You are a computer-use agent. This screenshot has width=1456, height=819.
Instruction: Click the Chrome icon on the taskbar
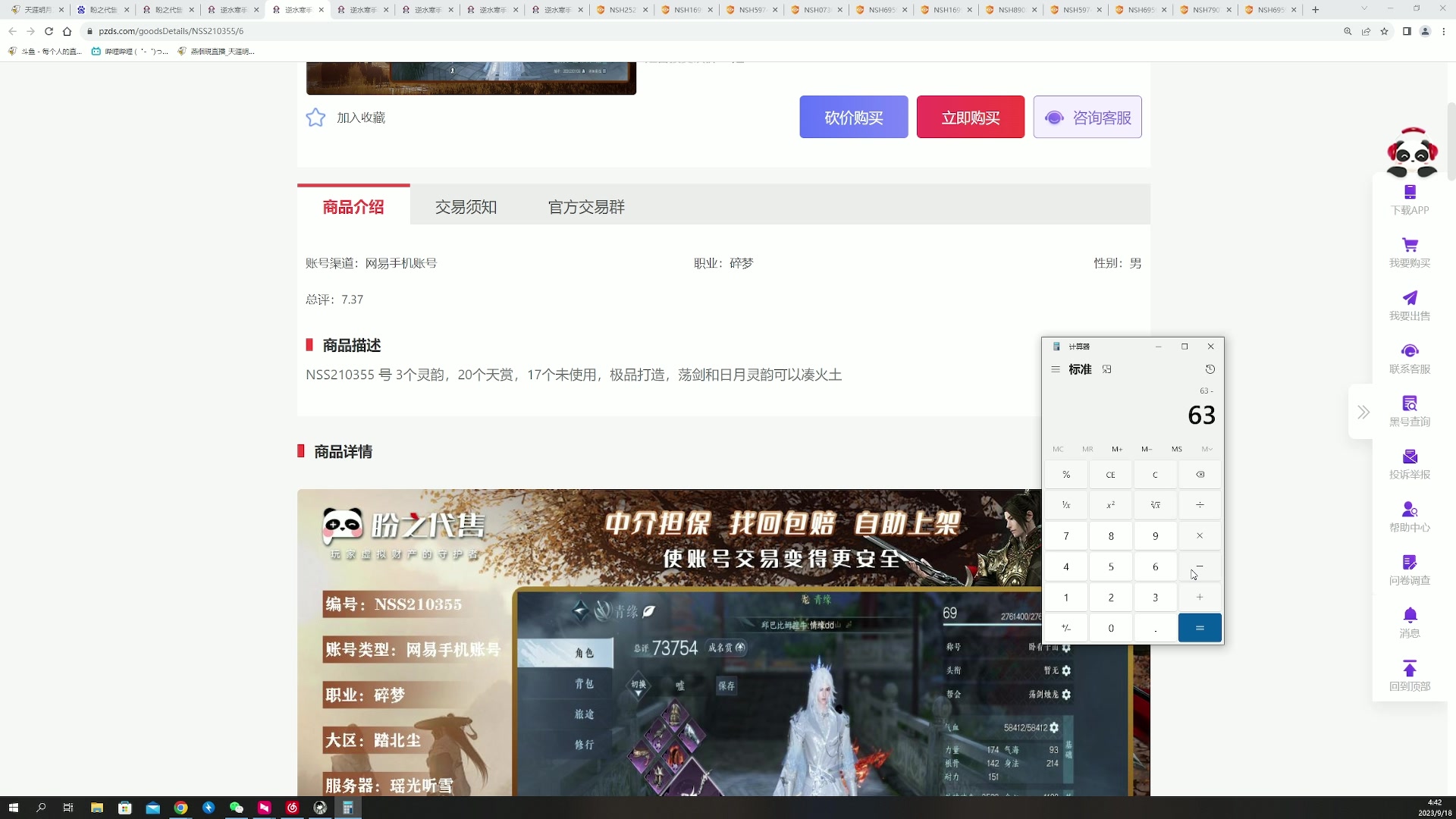[x=180, y=808]
